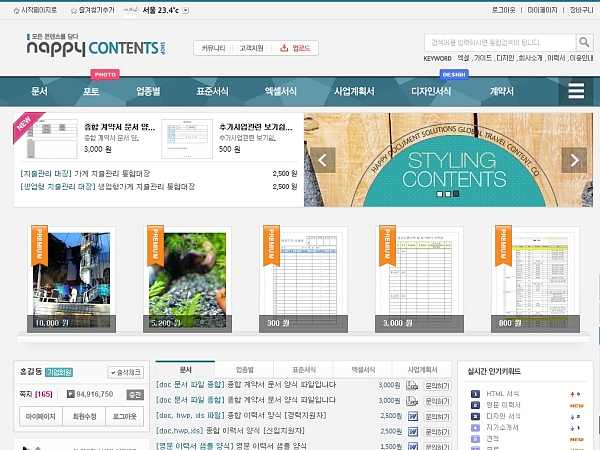
Task: Open the hamburger menu in navigation bar
Action: point(576,91)
